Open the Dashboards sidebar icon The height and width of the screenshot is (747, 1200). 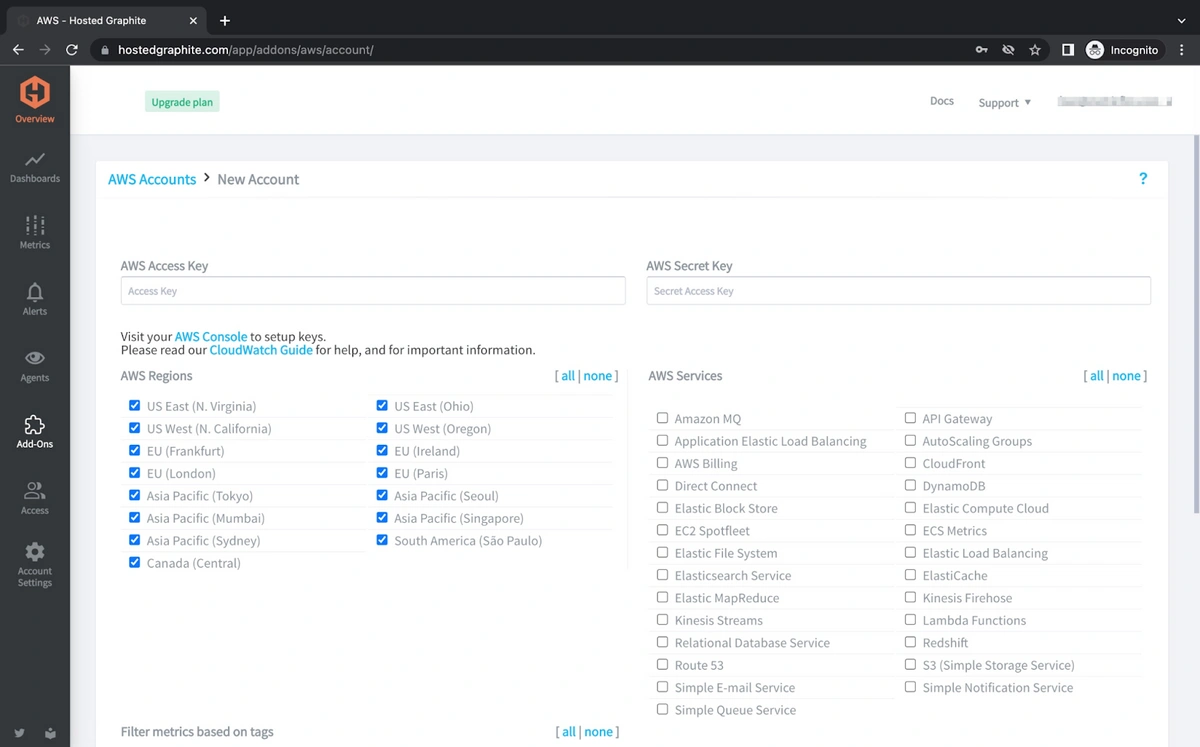coord(35,159)
